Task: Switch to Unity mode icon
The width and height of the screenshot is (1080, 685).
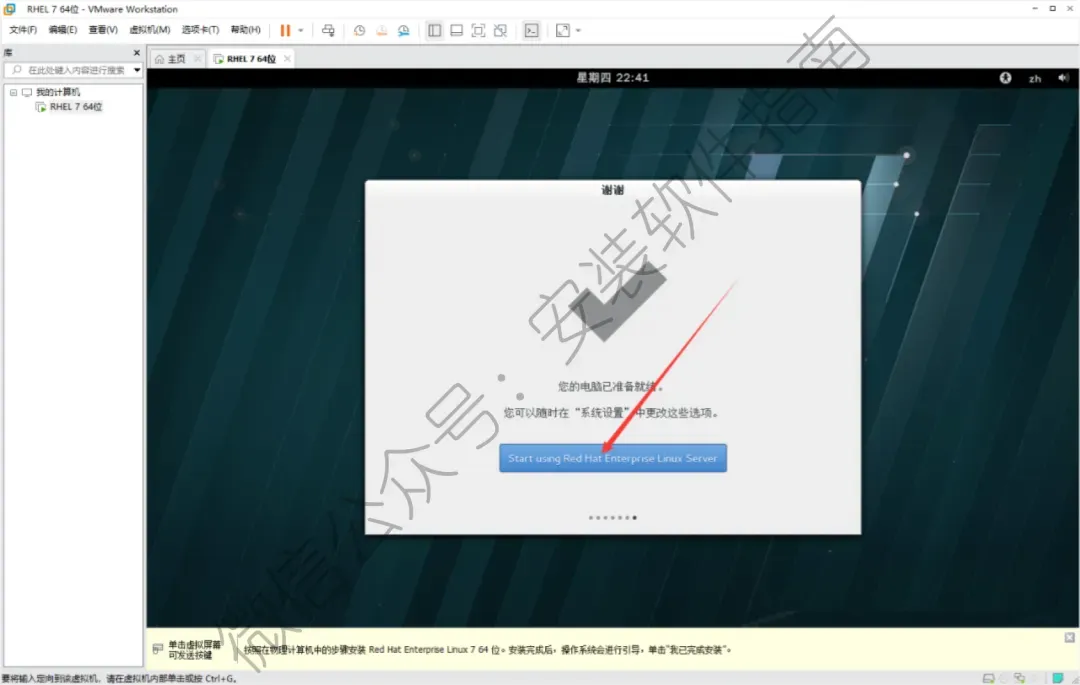Action: coord(501,30)
